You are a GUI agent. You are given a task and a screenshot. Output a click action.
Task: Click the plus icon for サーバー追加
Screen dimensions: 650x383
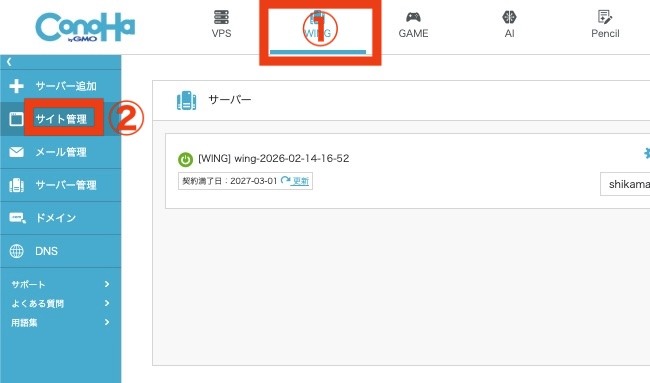[x=17, y=86]
